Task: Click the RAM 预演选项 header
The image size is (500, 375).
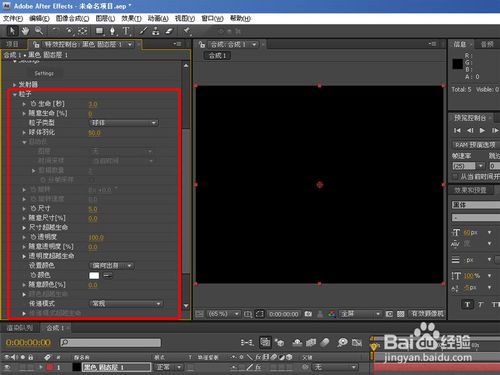Action: point(475,145)
